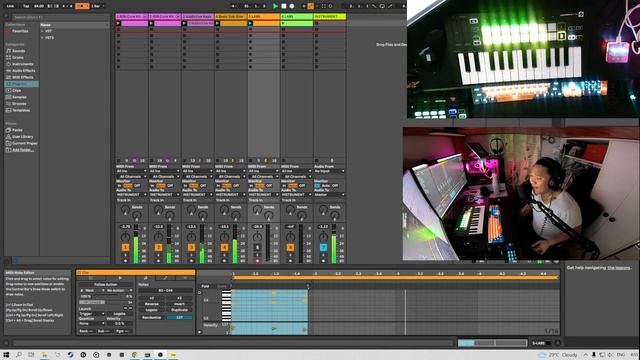Click the green Play button in the transport

[x=276, y=6]
